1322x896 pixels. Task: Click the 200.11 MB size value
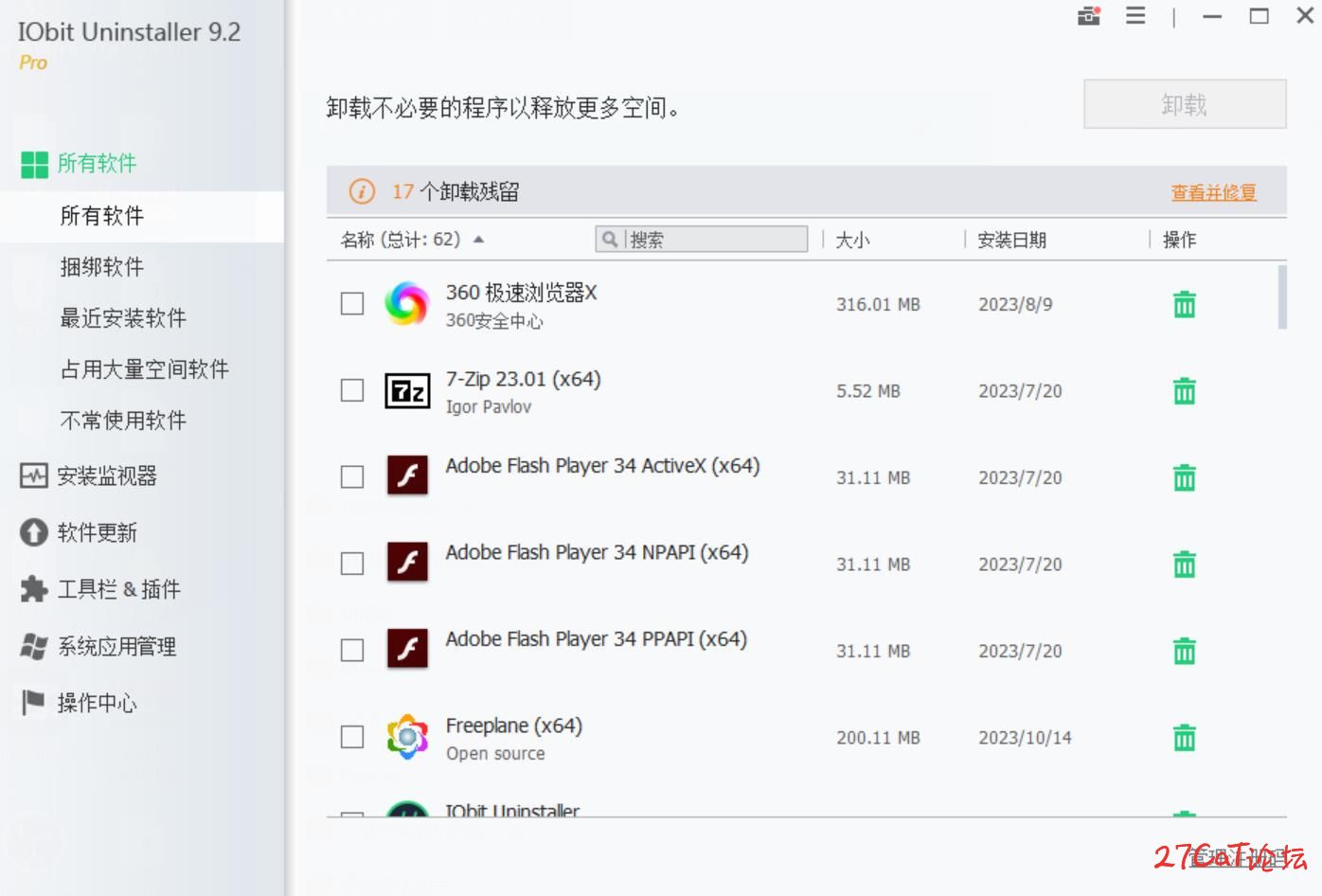point(878,738)
